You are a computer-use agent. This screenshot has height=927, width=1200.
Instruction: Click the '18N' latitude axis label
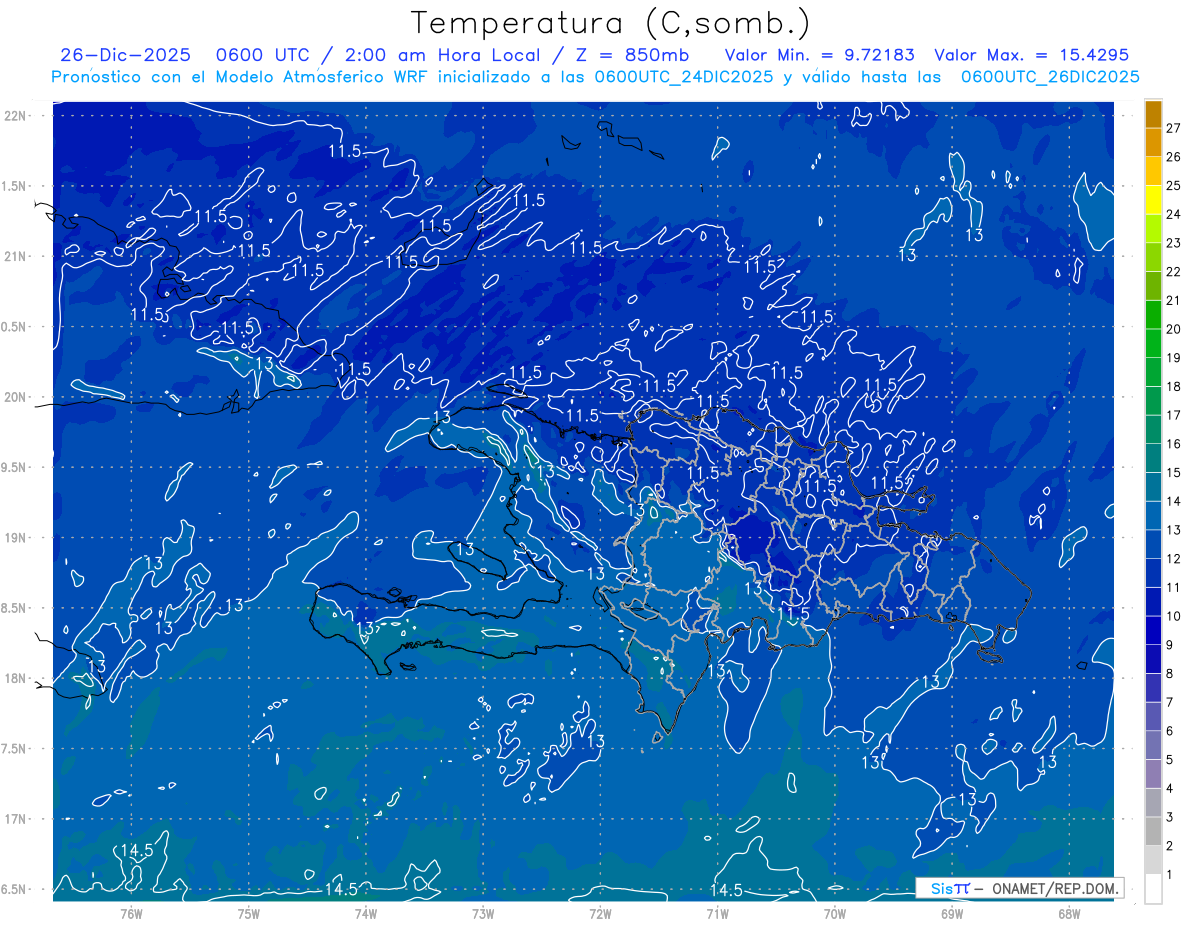click(x=16, y=678)
